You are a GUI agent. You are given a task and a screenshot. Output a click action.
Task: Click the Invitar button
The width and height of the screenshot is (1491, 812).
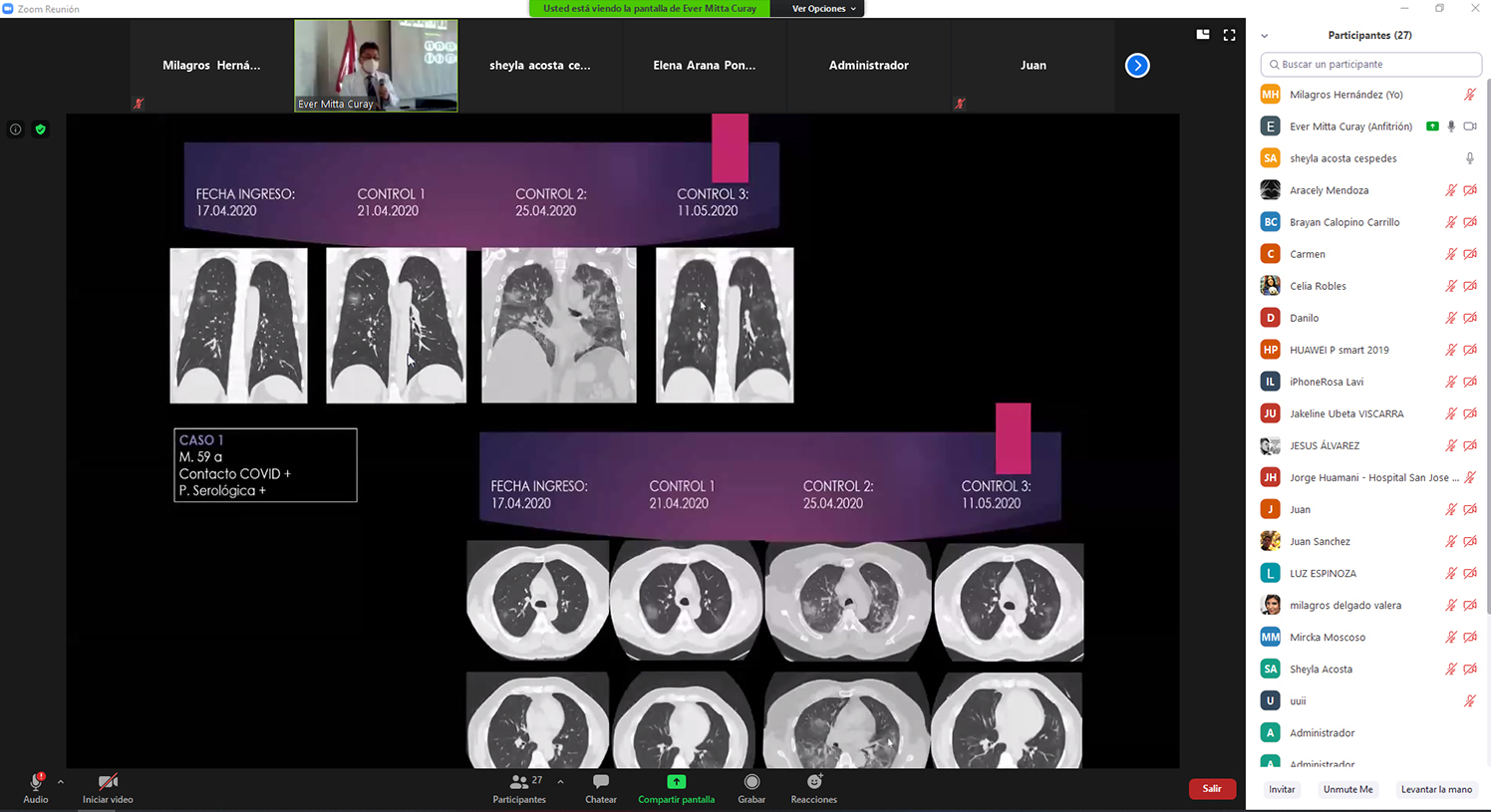[1282, 789]
